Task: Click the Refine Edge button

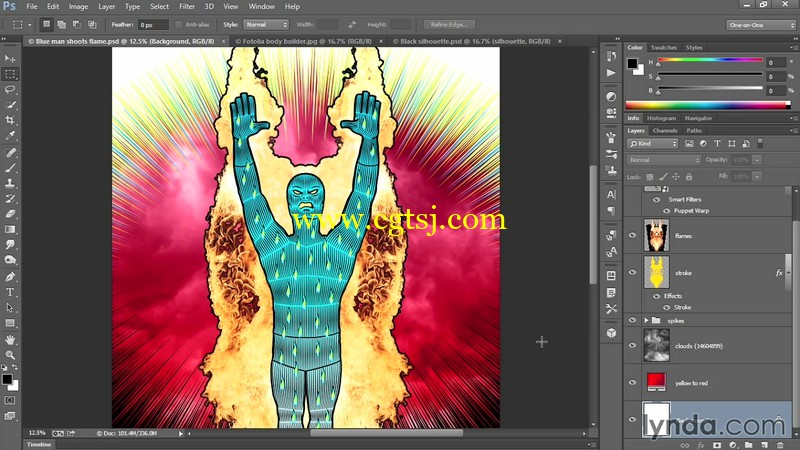Action: tap(449, 24)
